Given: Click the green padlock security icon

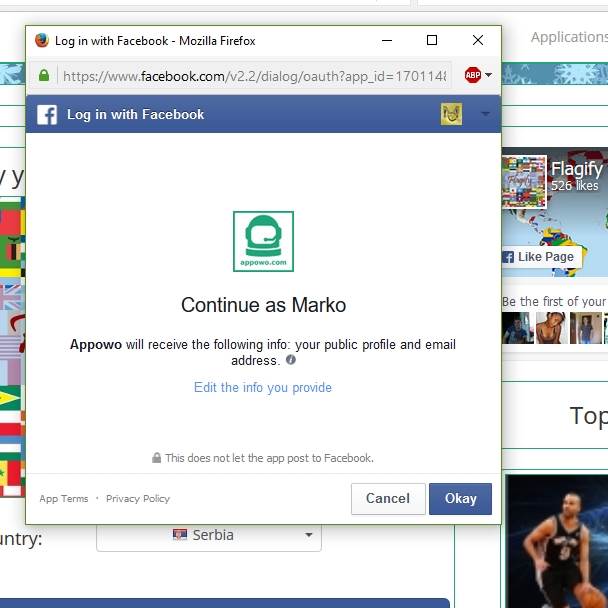Looking at the screenshot, I should (x=44, y=76).
